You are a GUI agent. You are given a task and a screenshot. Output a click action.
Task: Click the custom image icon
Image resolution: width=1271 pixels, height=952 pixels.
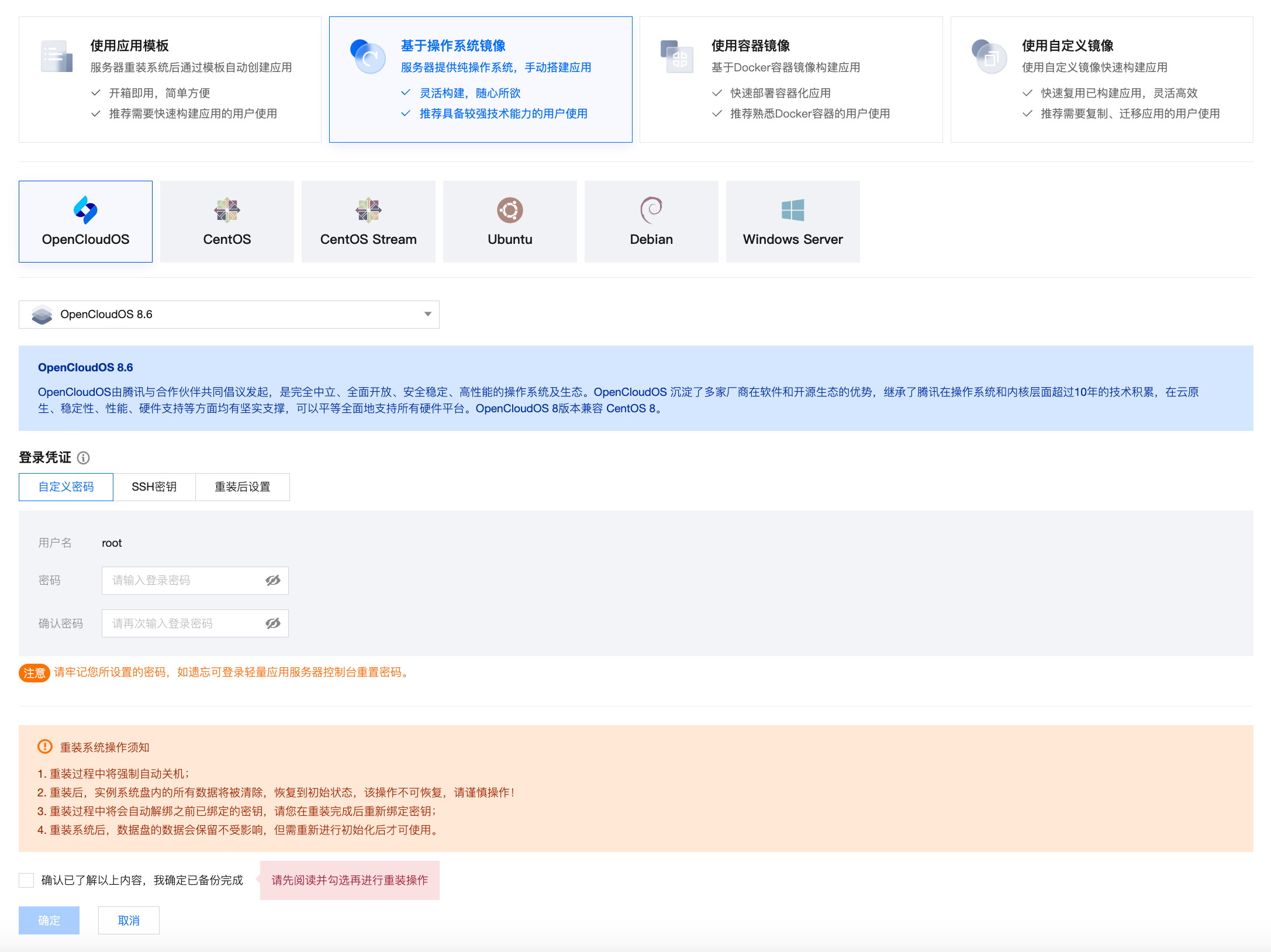(x=989, y=57)
